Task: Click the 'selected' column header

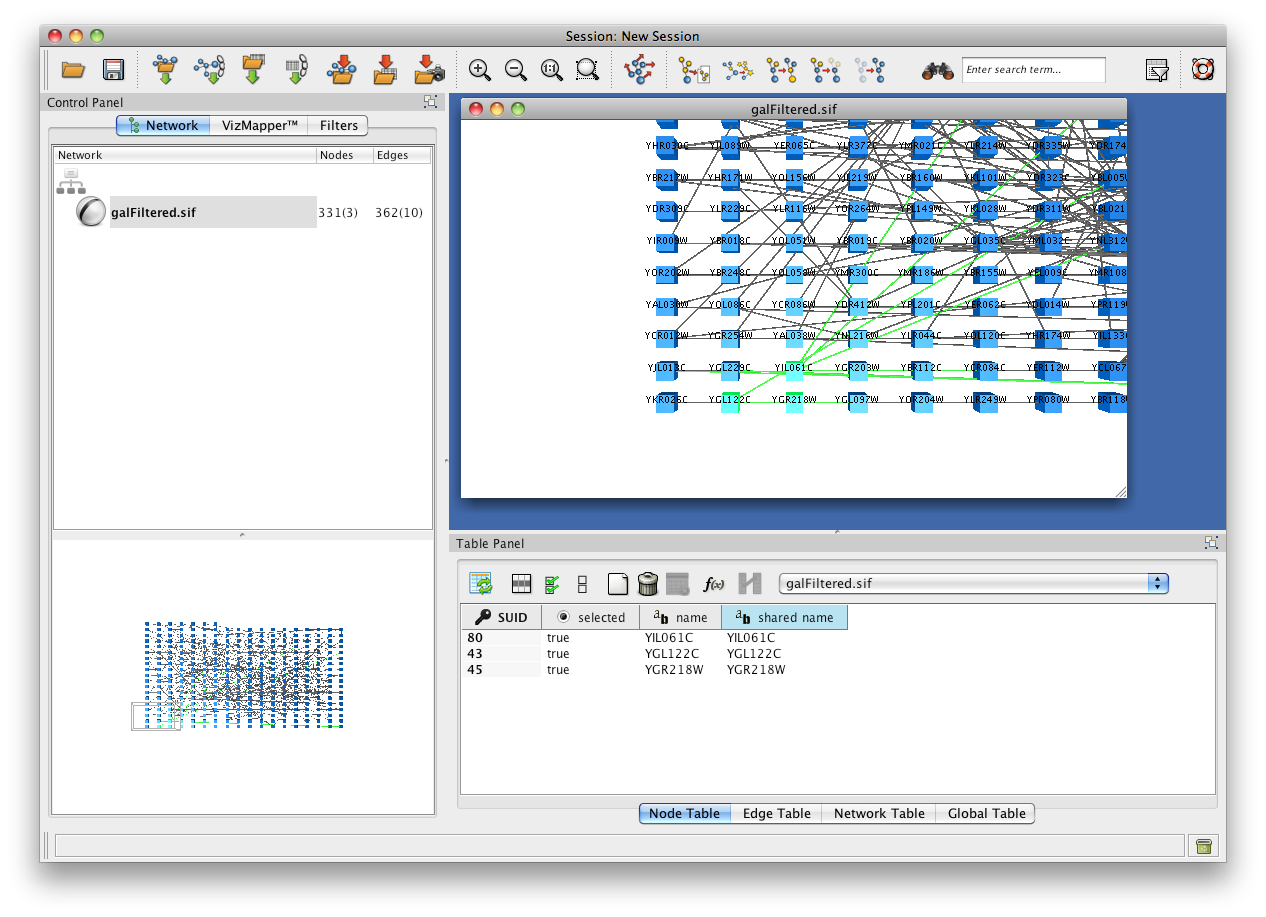Action: pos(591,618)
